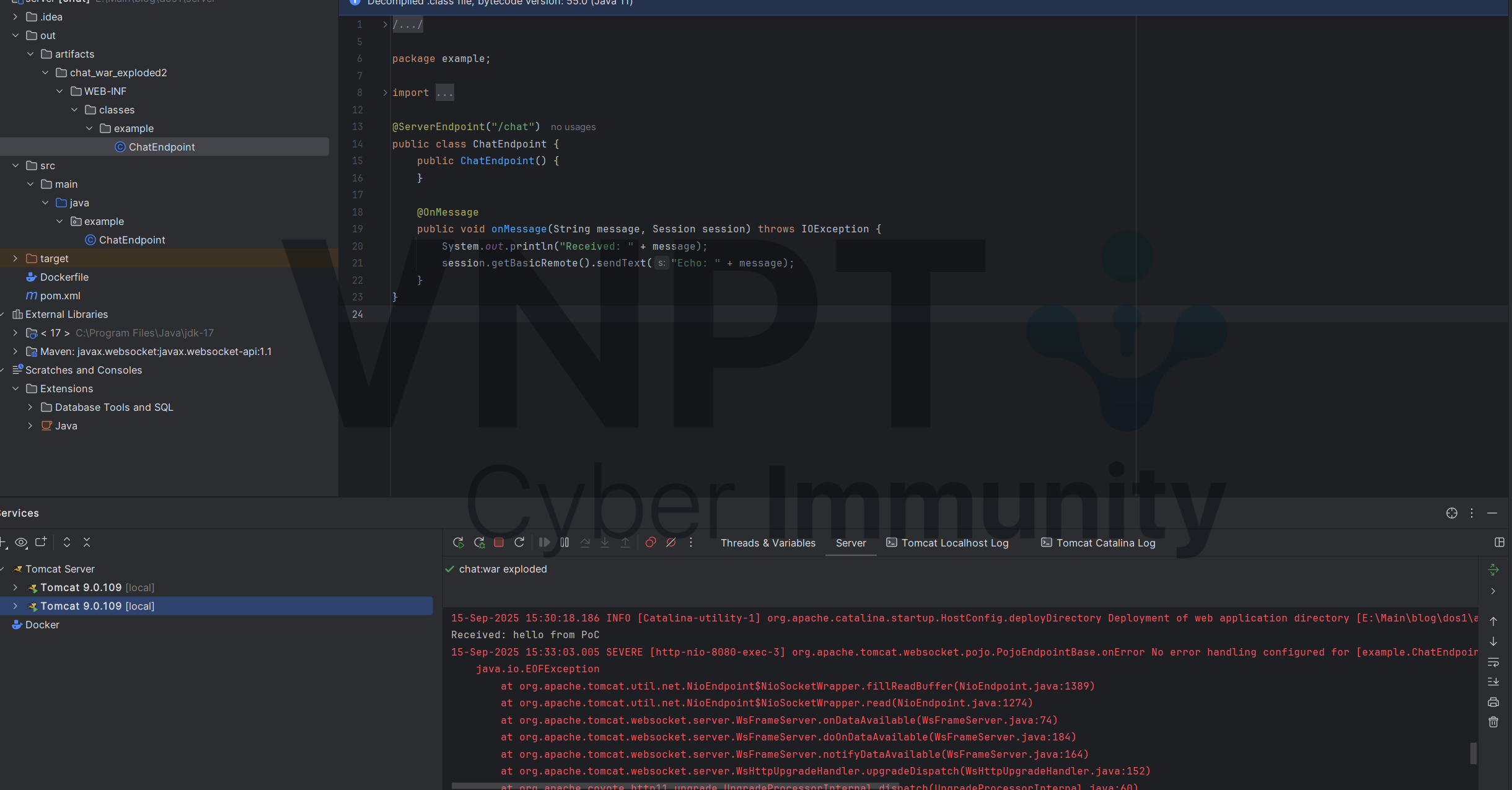Screen dimensions: 1512x790
Task: Expand Database Tools and SQL folder
Action: [x=30, y=407]
